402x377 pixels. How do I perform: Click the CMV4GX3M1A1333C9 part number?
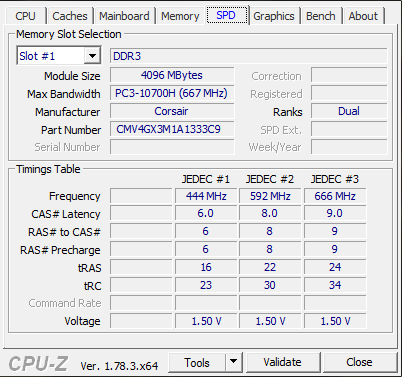tap(172, 129)
